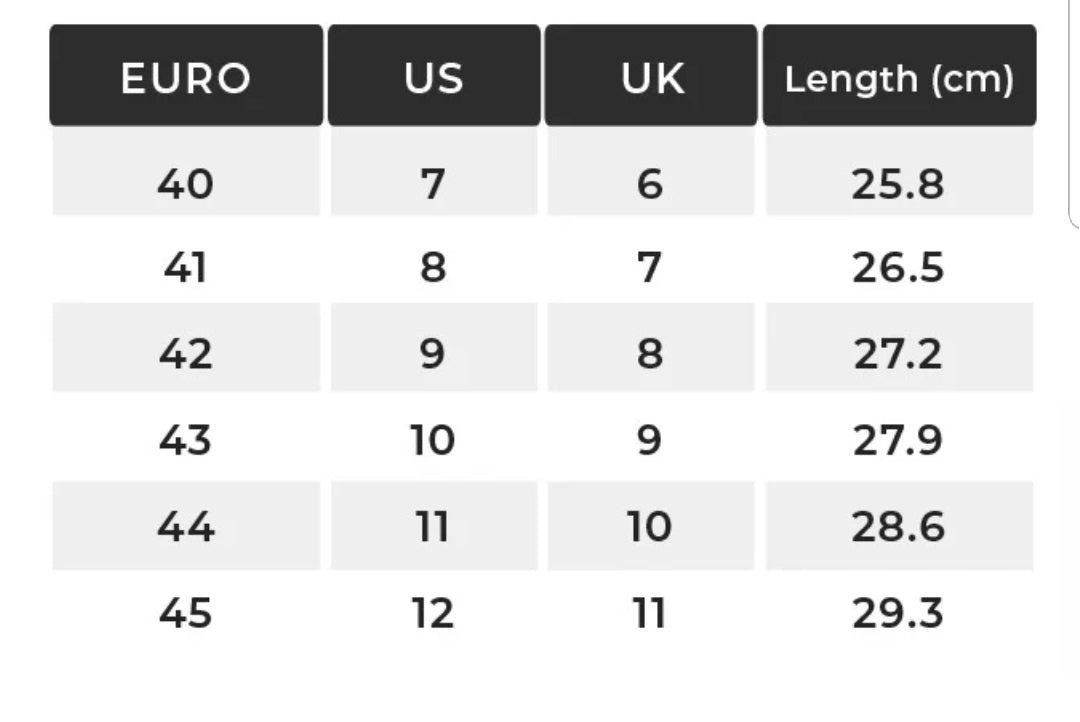Select UK size 10 in EURO 44 row
This screenshot has width=1080, height=722.
650,526
